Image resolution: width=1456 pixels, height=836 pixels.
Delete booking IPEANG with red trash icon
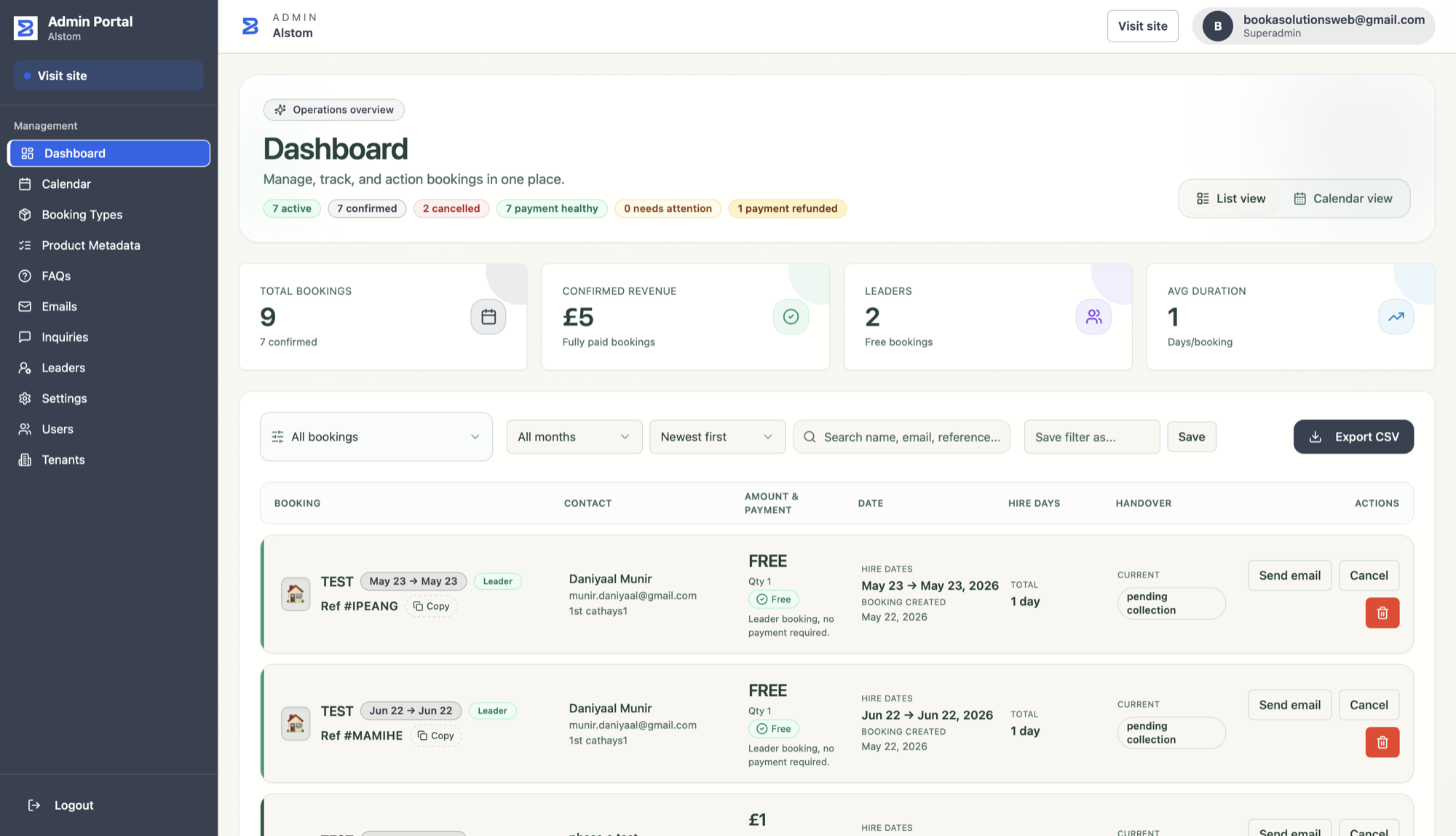1382,613
